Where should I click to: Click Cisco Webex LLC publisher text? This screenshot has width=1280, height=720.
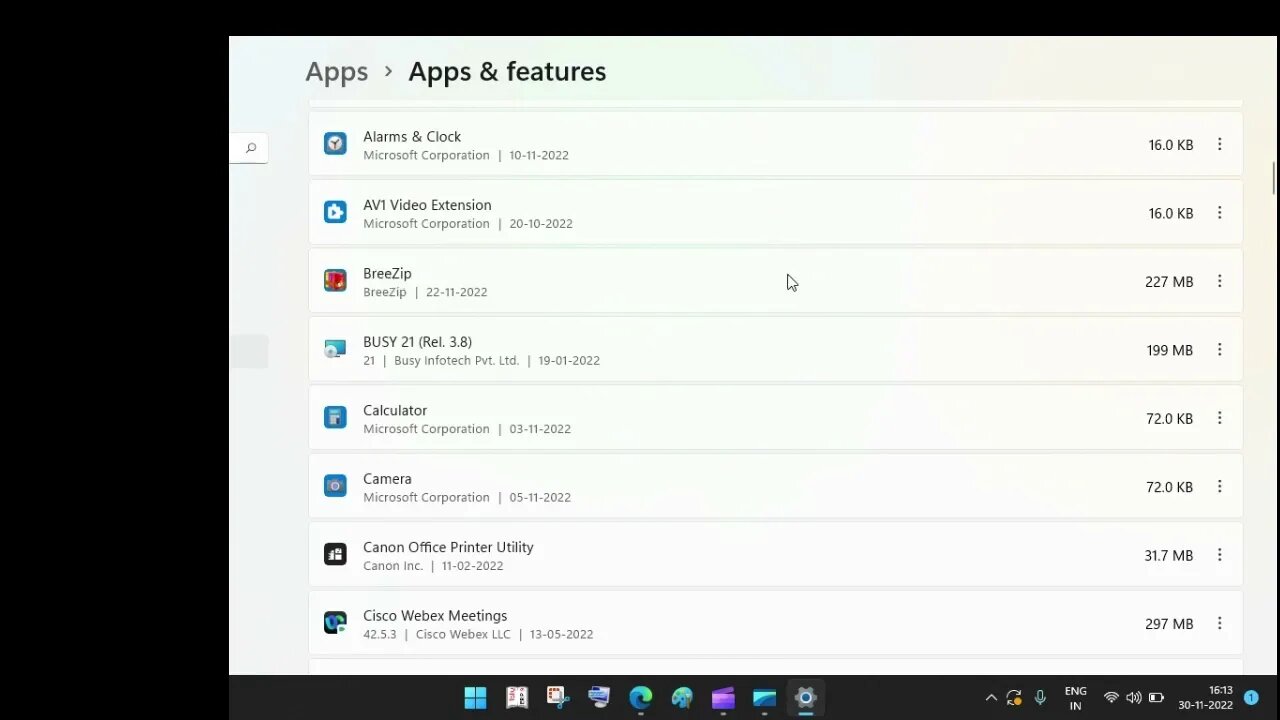(x=463, y=634)
